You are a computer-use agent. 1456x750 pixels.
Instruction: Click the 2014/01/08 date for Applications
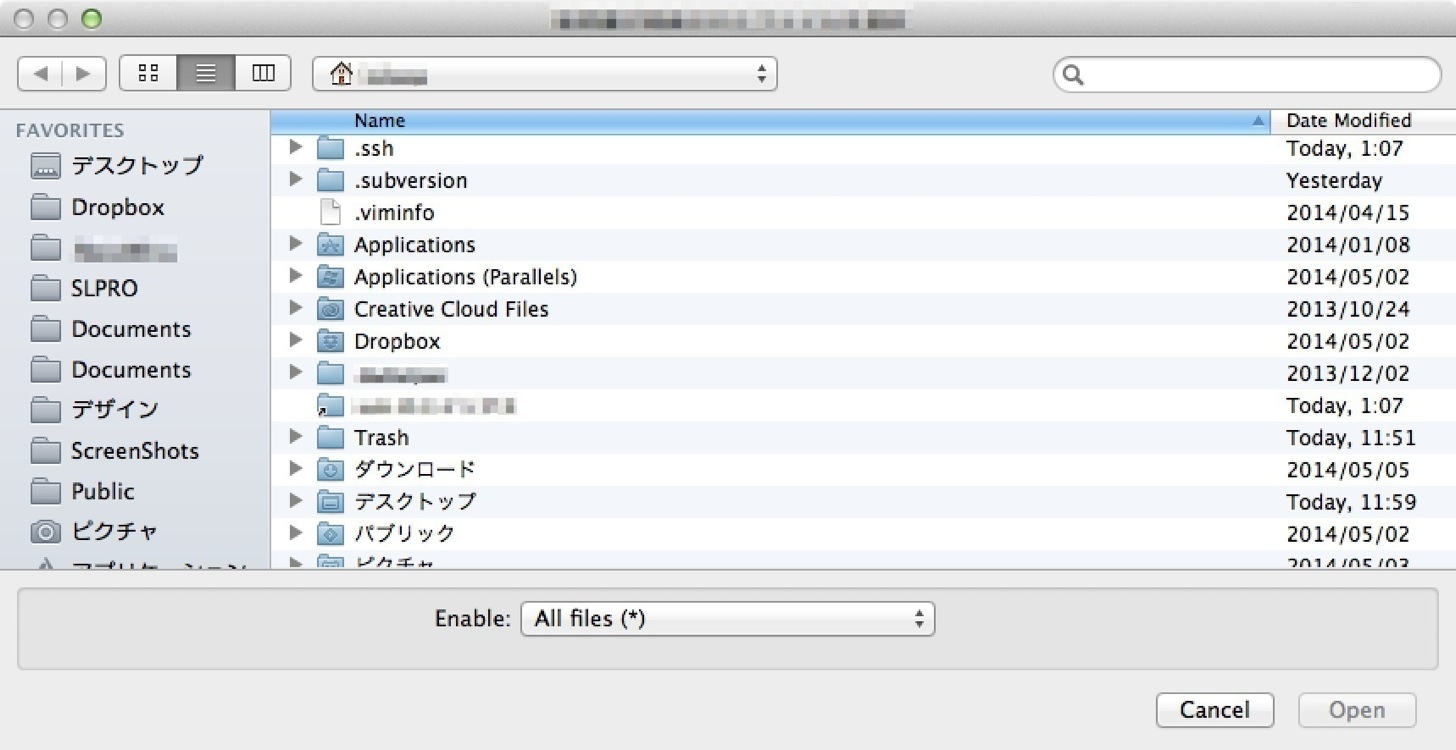1347,245
